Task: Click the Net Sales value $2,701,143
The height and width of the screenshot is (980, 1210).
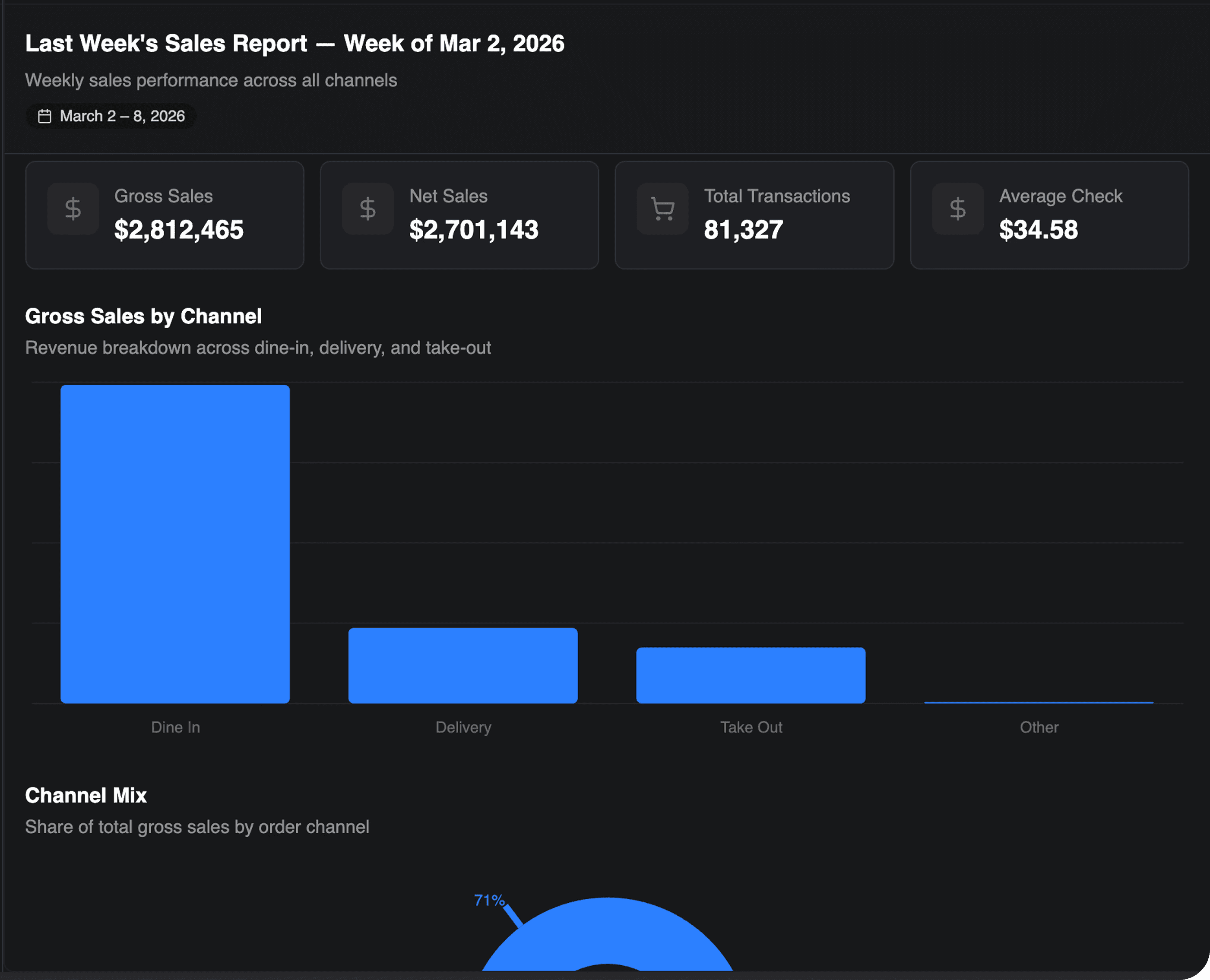Action: click(474, 230)
